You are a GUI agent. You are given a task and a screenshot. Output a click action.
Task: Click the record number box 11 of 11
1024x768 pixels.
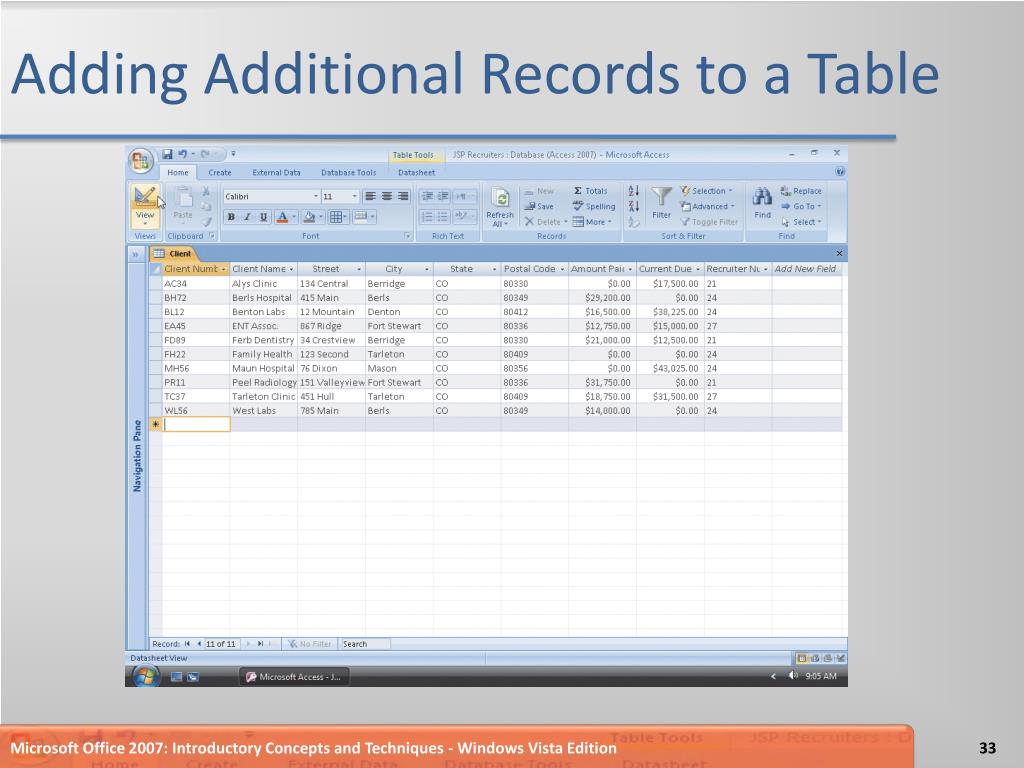point(221,644)
